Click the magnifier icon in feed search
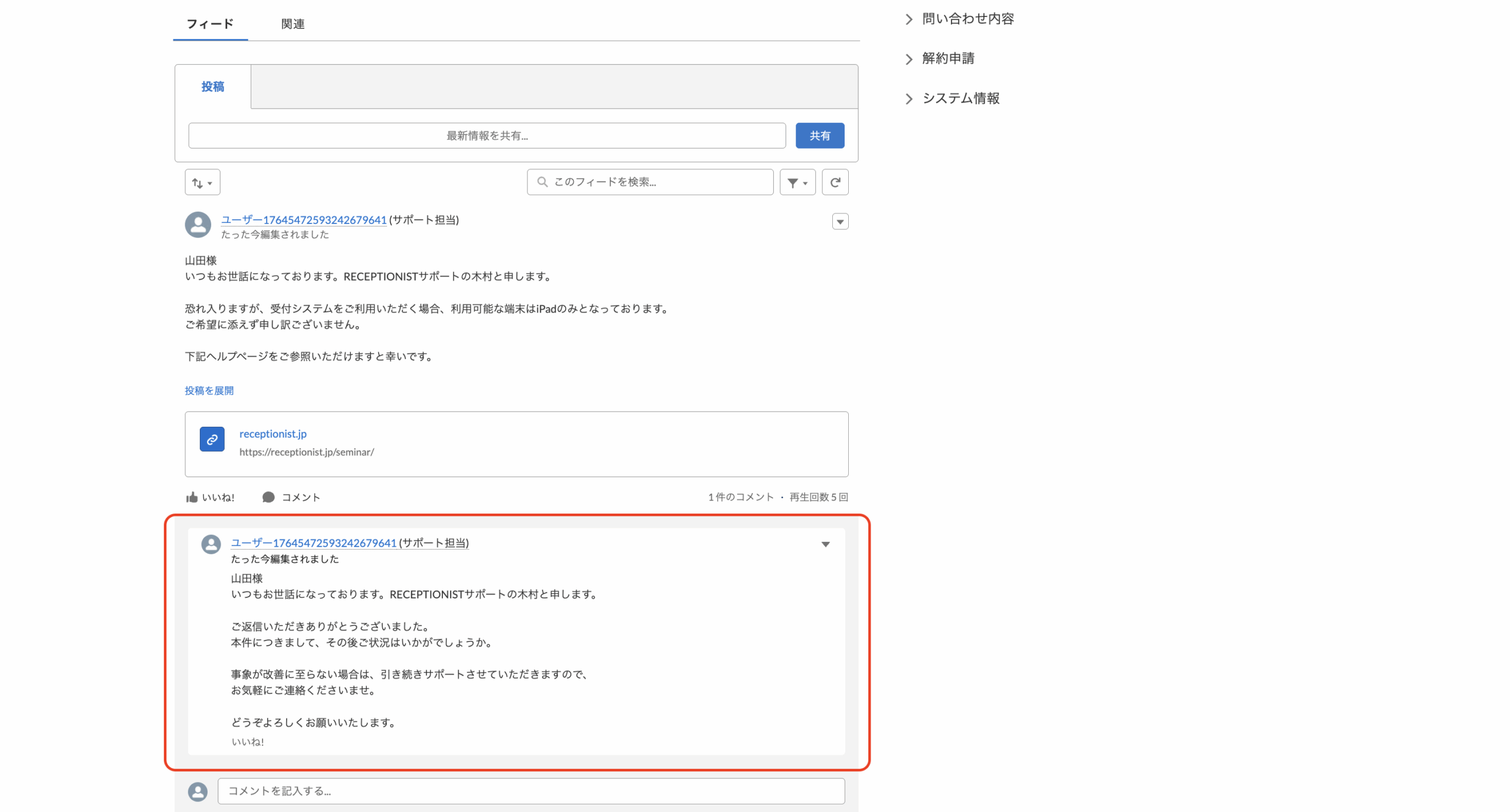Image resolution: width=1510 pixels, height=812 pixels. point(542,182)
